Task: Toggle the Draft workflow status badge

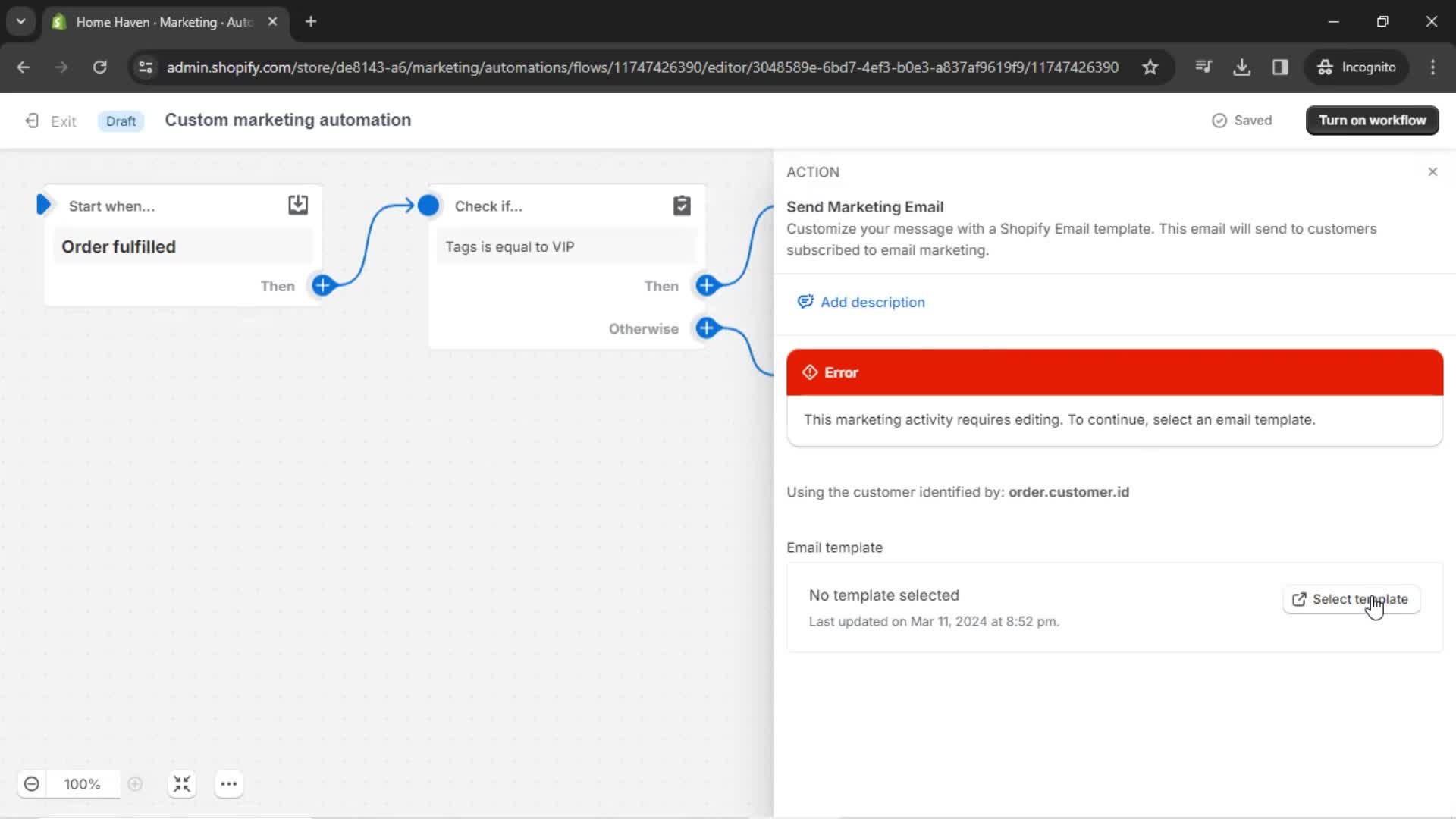Action: click(x=120, y=120)
